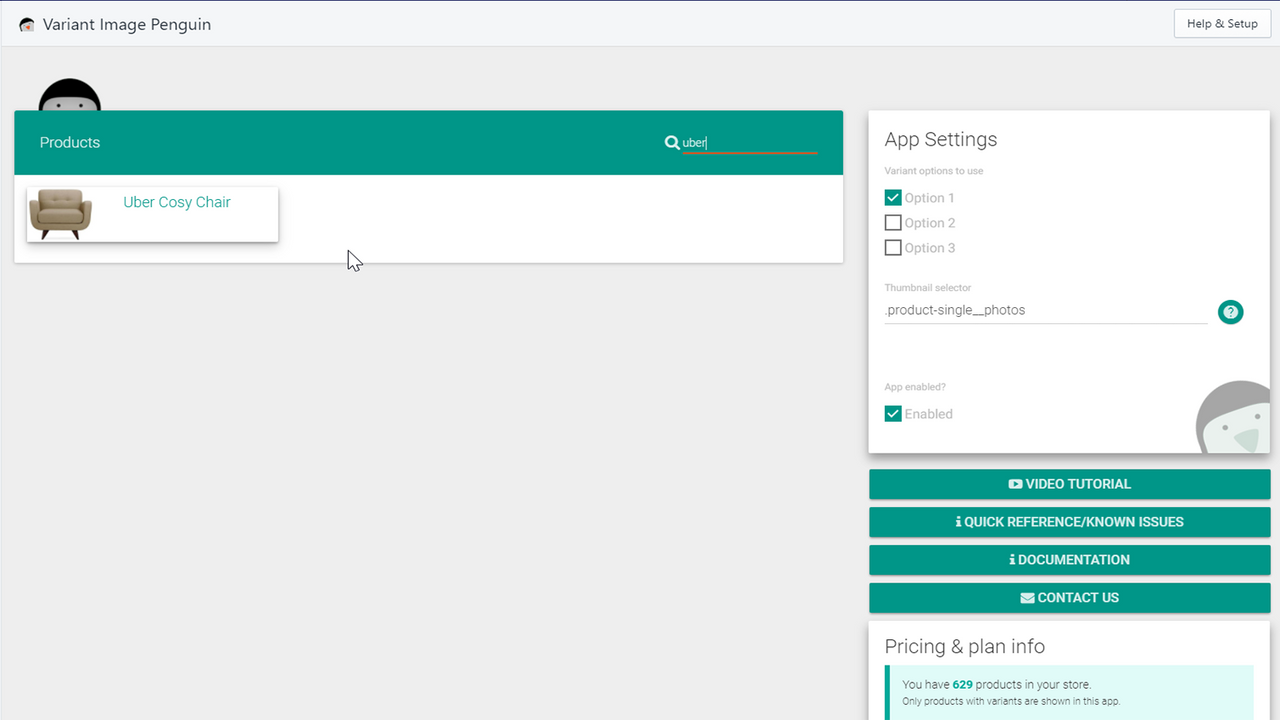Enable Option 2 variant option

click(x=892, y=222)
